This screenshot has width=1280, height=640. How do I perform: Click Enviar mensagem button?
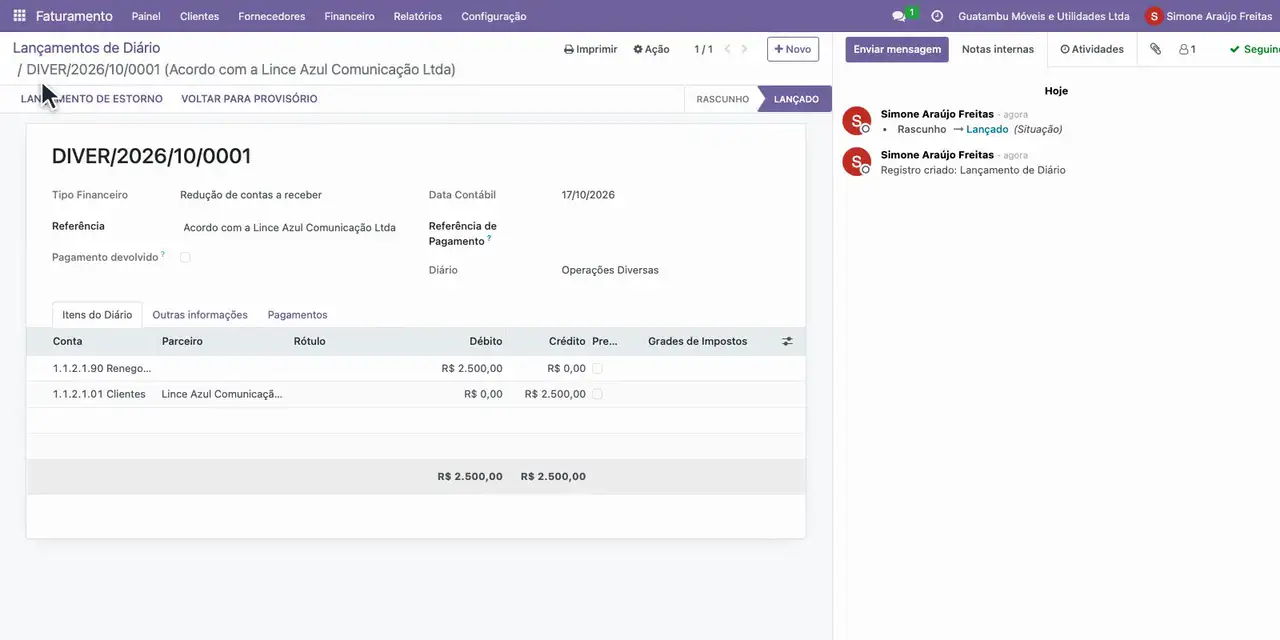pyautogui.click(x=897, y=49)
